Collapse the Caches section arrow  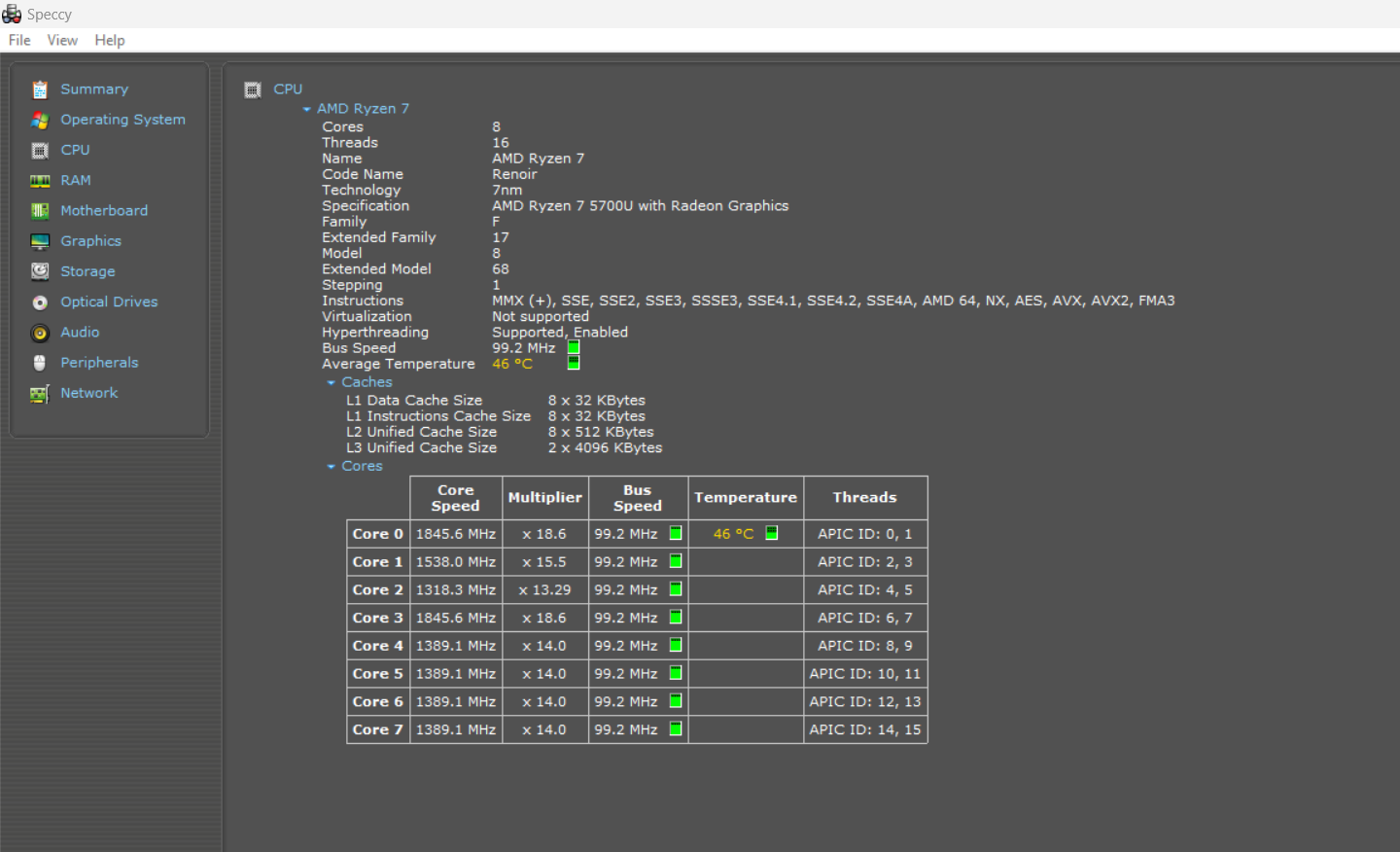tap(332, 383)
